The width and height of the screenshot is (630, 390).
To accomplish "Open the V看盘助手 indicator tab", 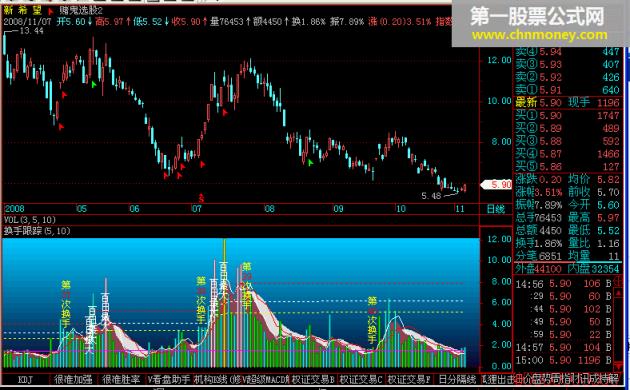I will [169, 379].
